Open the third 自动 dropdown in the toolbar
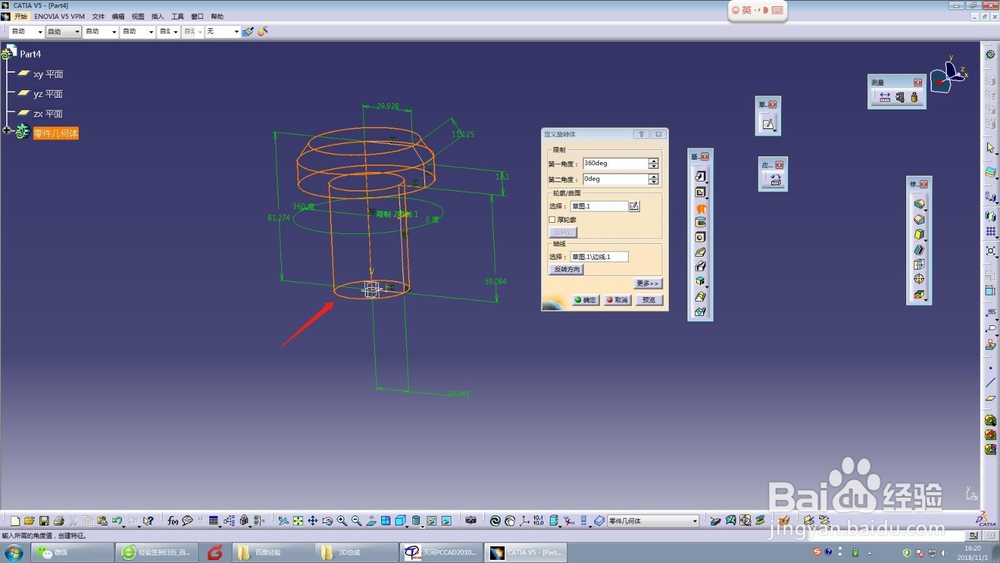 (101, 31)
